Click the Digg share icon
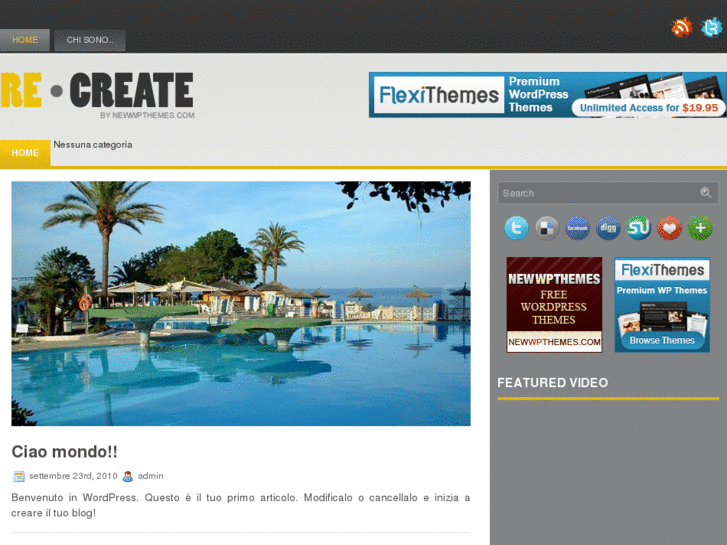Viewport: 727px width, 545px height. [608, 228]
